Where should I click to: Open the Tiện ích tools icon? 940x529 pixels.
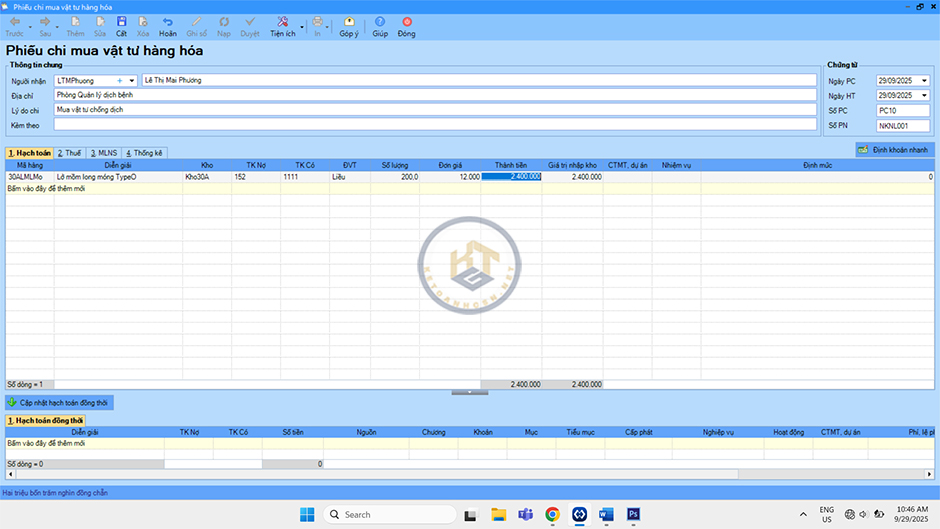pos(282,25)
